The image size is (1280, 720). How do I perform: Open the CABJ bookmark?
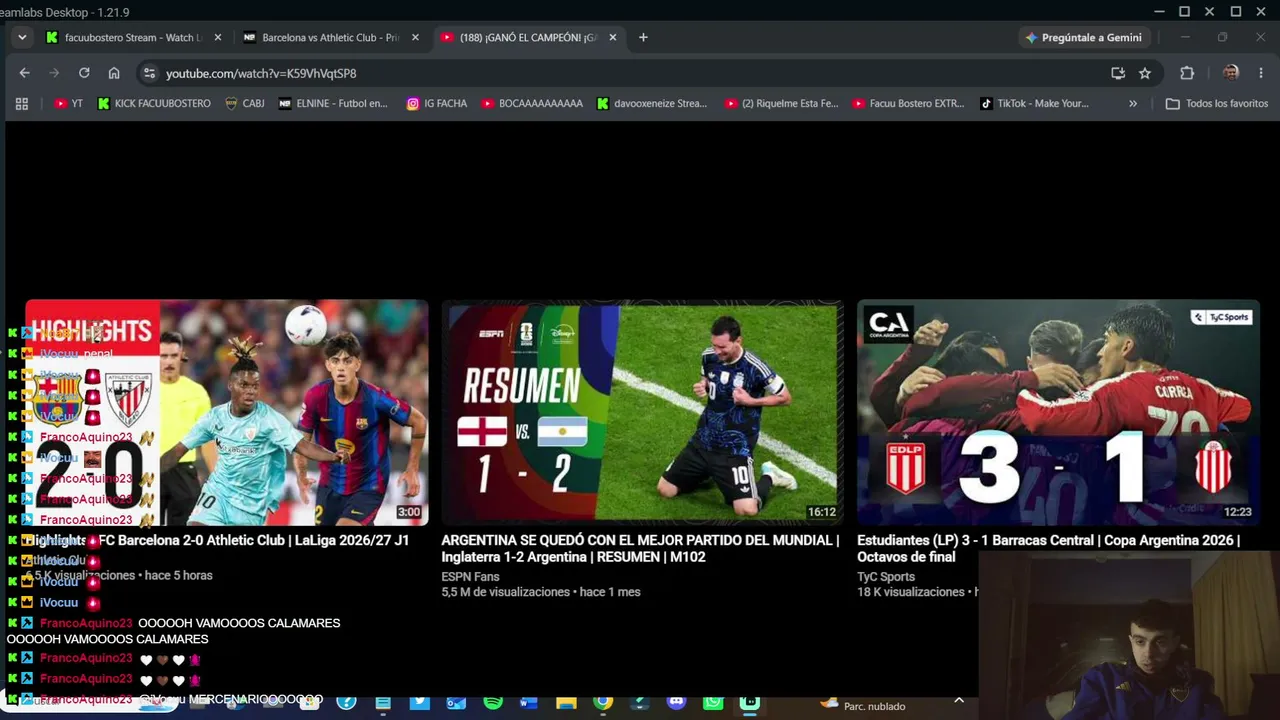(245, 103)
